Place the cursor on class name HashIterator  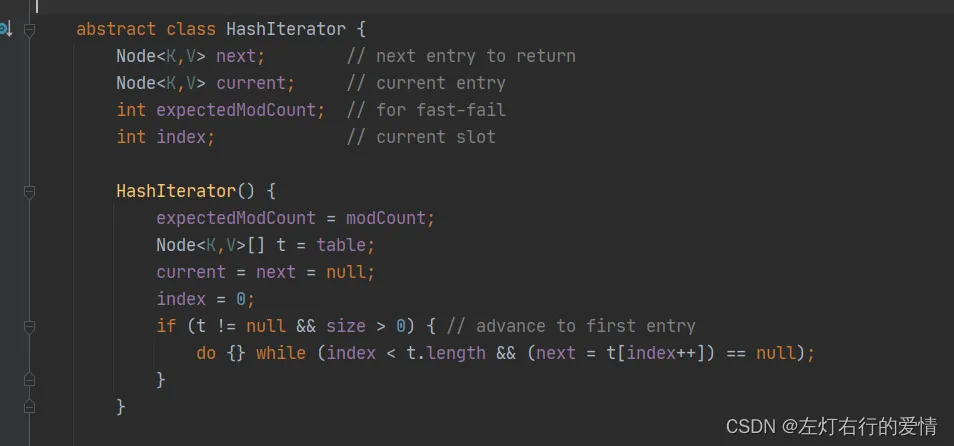point(285,29)
